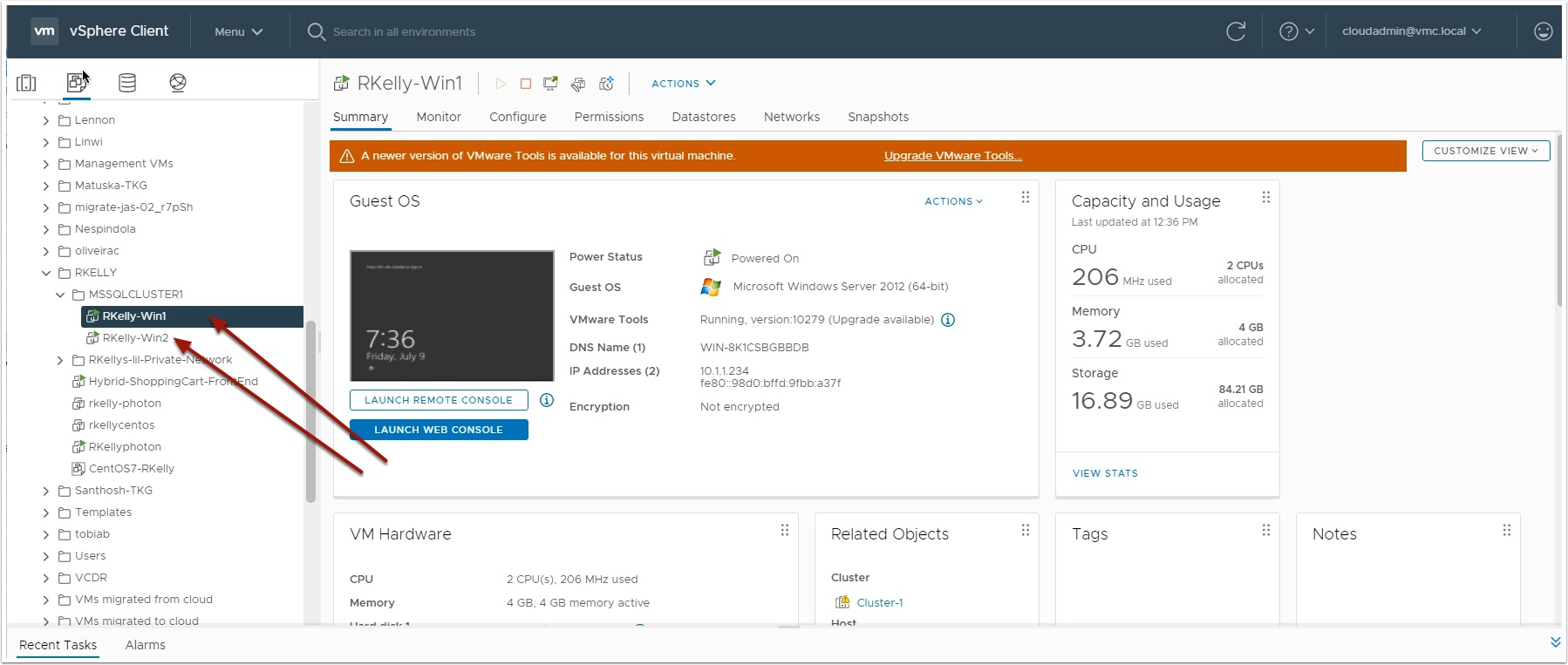Viewport: 1568px width, 665px height.
Task: Open Guest OS card ACTIONS dropdown
Action: pos(954,201)
